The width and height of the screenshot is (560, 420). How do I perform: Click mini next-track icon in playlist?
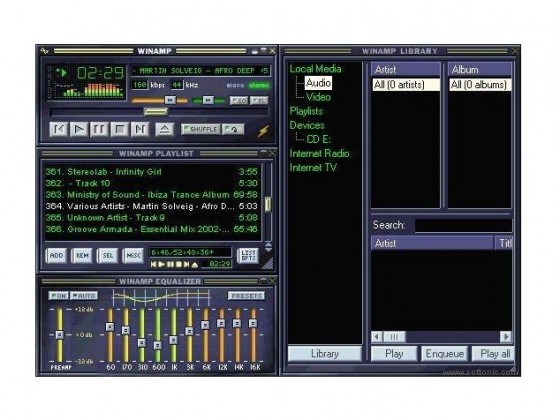tap(186, 264)
